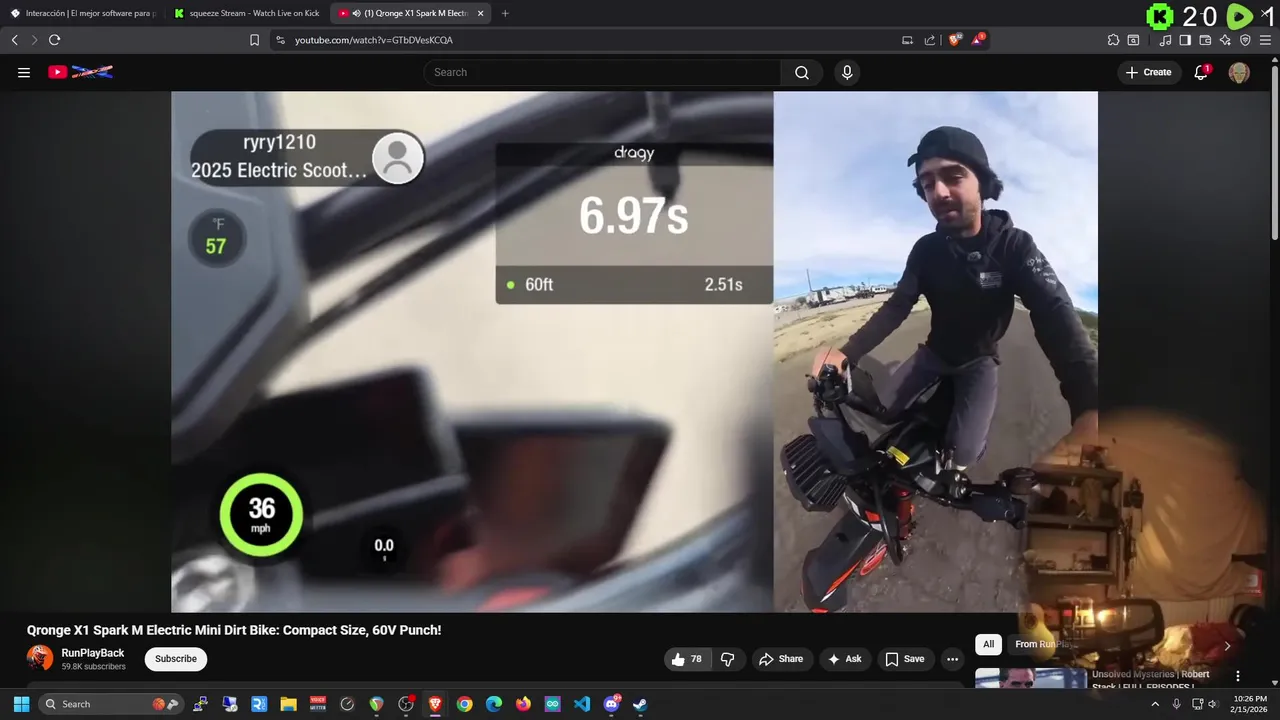Image resolution: width=1280 pixels, height=720 pixels.
Task: Click the Create button
Action: (1148, 72)
